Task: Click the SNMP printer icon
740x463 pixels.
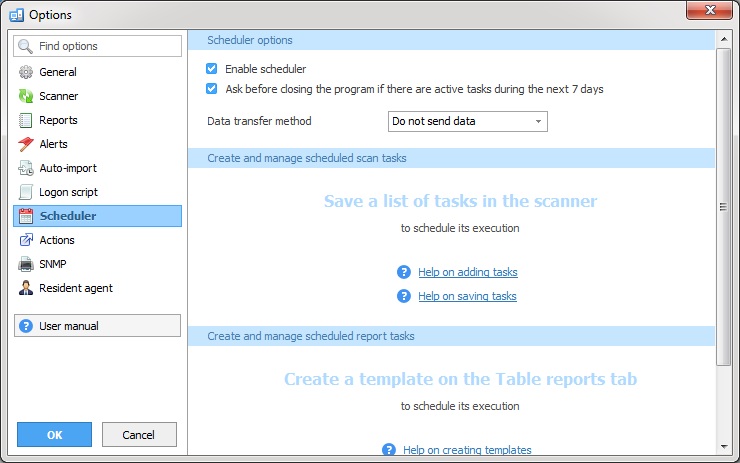Action: [x=26, y=264]
